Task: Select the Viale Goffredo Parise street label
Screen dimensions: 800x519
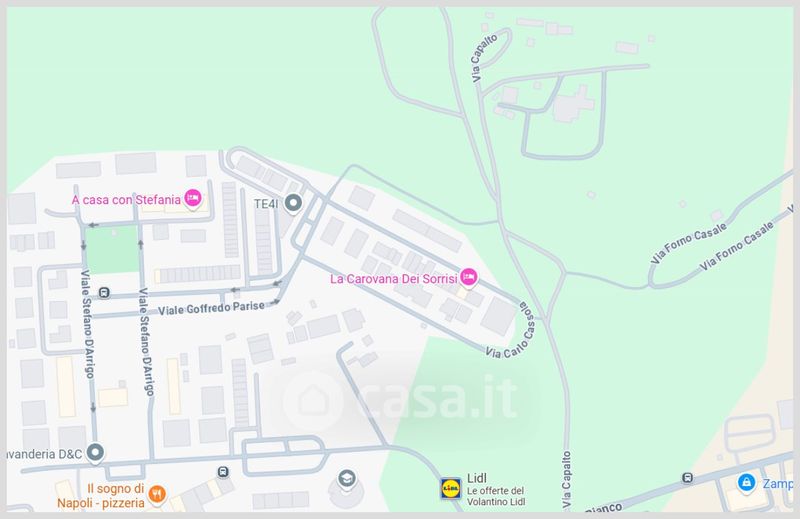Action: point(211,308)
